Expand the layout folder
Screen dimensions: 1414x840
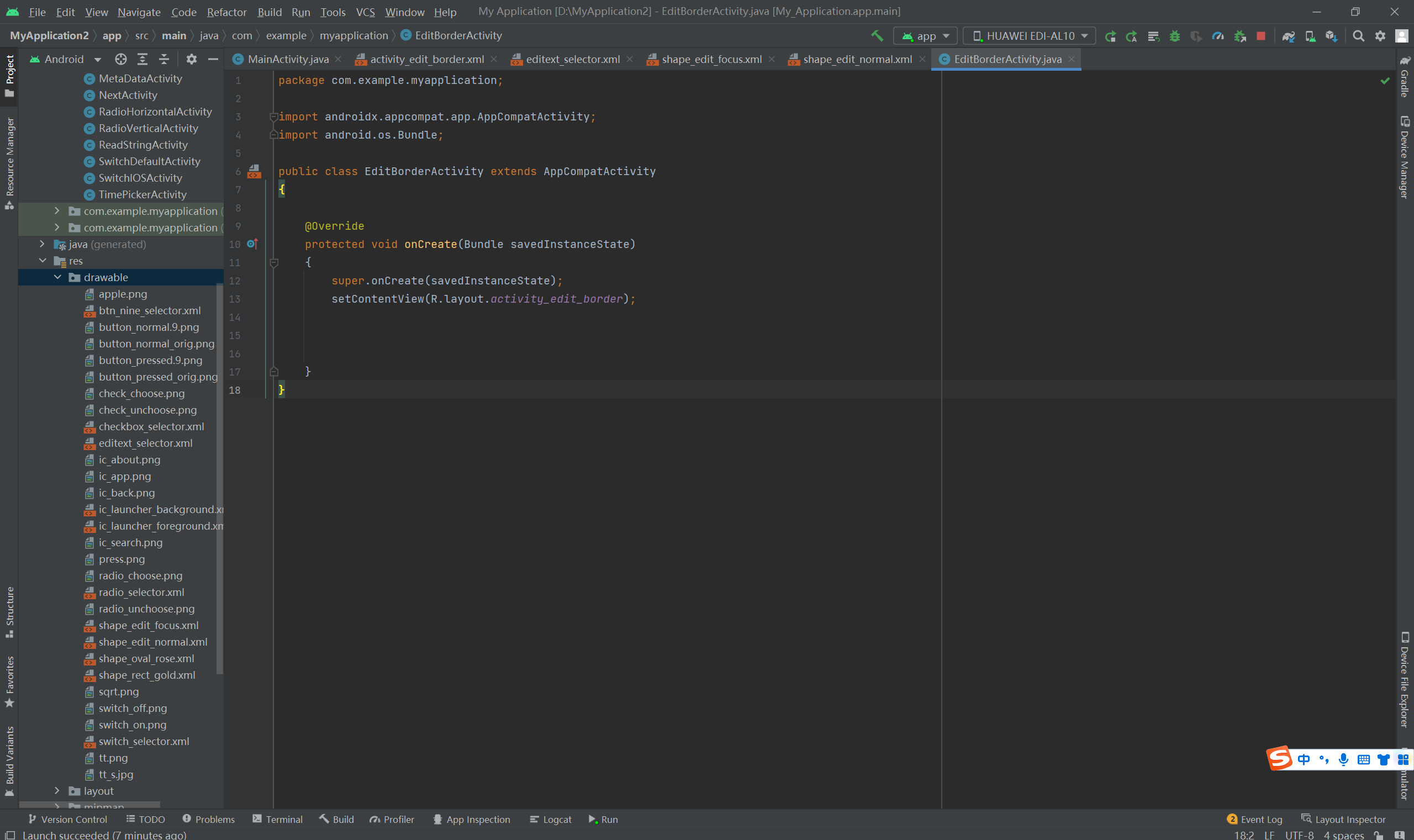click(x=57, y=790)
